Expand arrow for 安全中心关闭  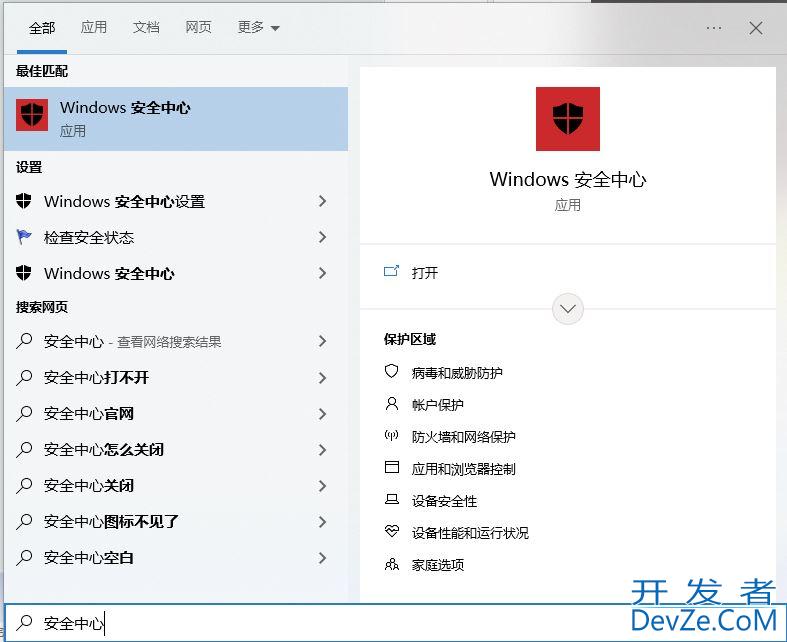tap(322, 486)
